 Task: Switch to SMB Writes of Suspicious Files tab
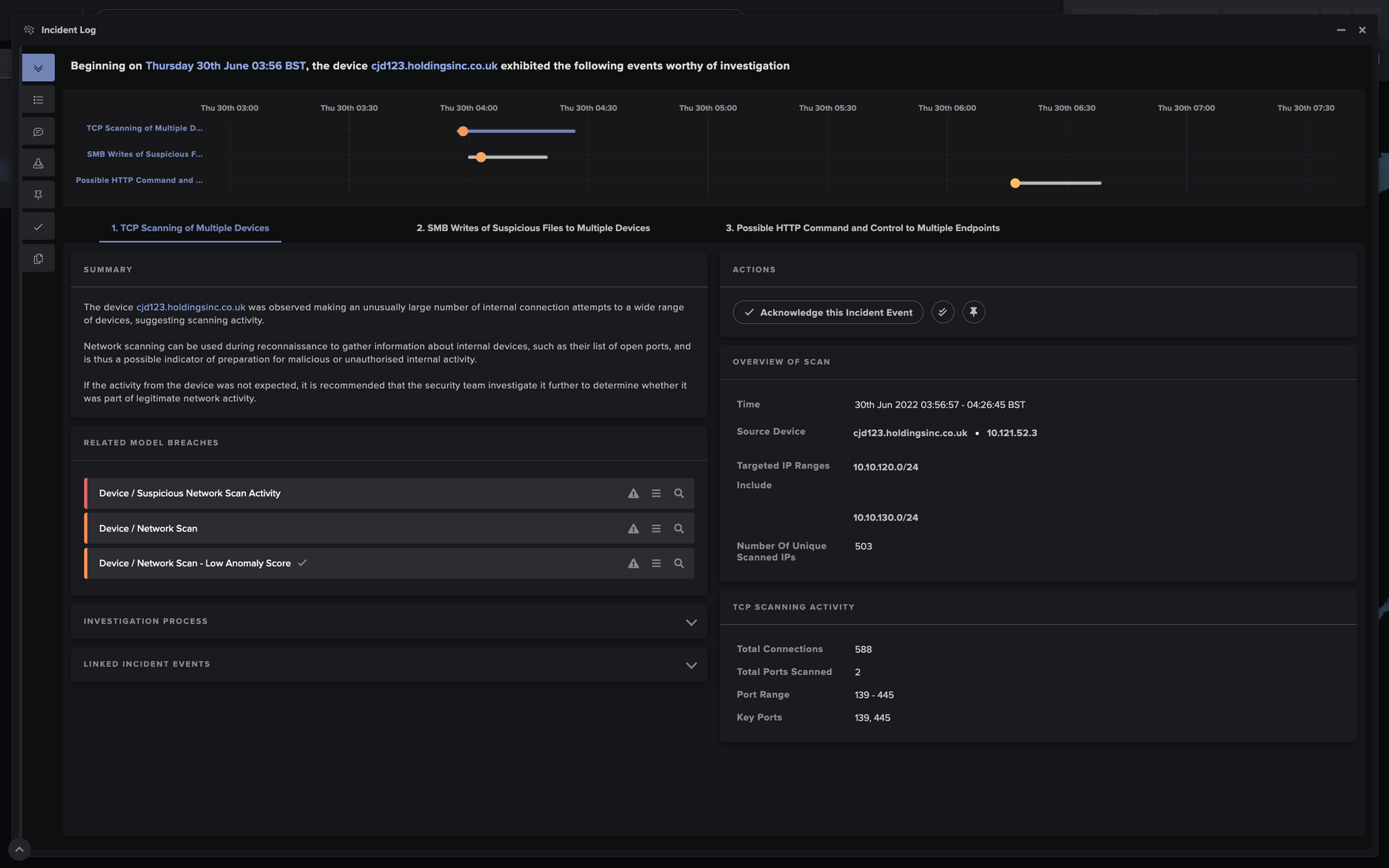tap(533, 228)
